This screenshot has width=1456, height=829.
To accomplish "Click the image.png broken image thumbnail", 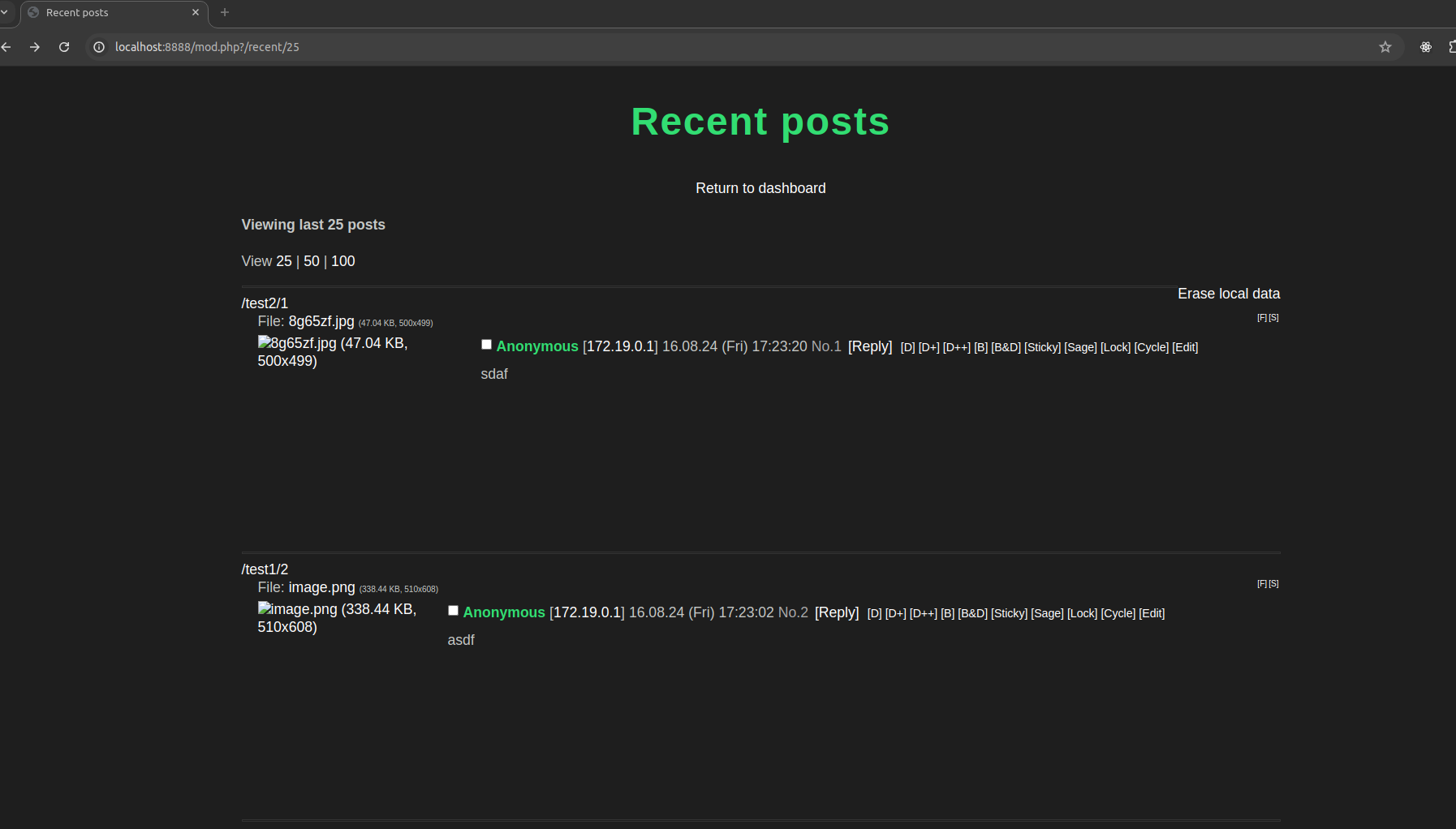I will [x=337, y=618].
